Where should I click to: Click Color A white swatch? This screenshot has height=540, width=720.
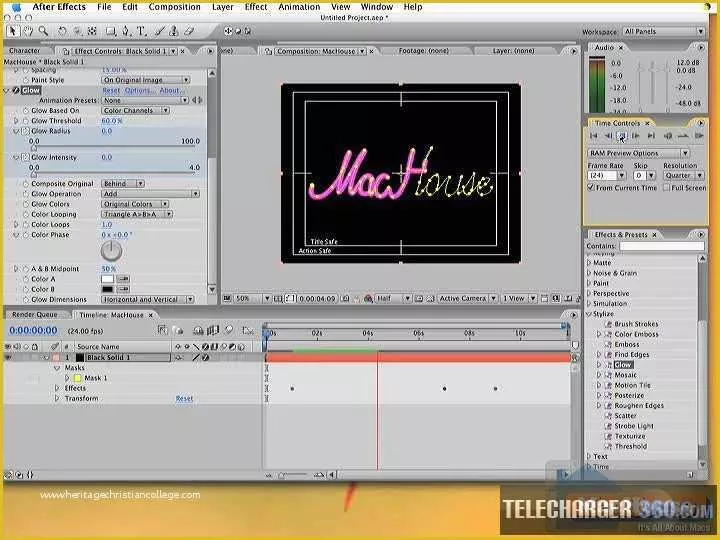click(x=107, y=279)
